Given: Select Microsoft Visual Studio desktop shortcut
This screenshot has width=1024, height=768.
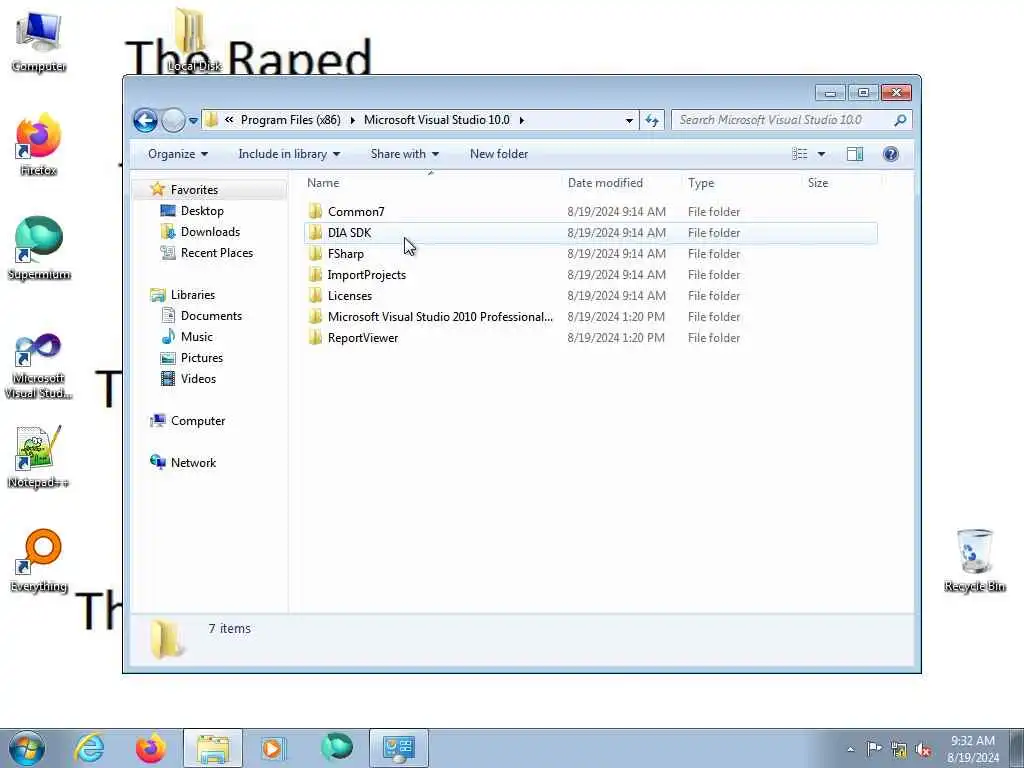Looking at the screenshot, I should pyautogui.click(x=39, y=366).
